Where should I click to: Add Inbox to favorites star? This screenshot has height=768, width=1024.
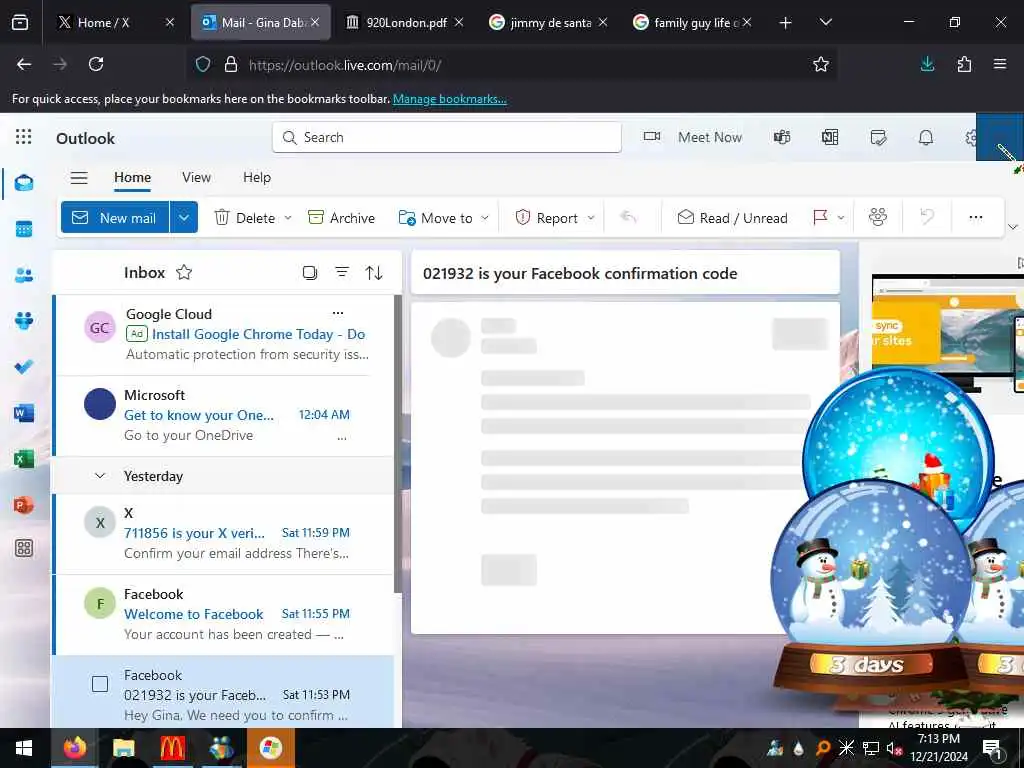click(x=184, y=272)
